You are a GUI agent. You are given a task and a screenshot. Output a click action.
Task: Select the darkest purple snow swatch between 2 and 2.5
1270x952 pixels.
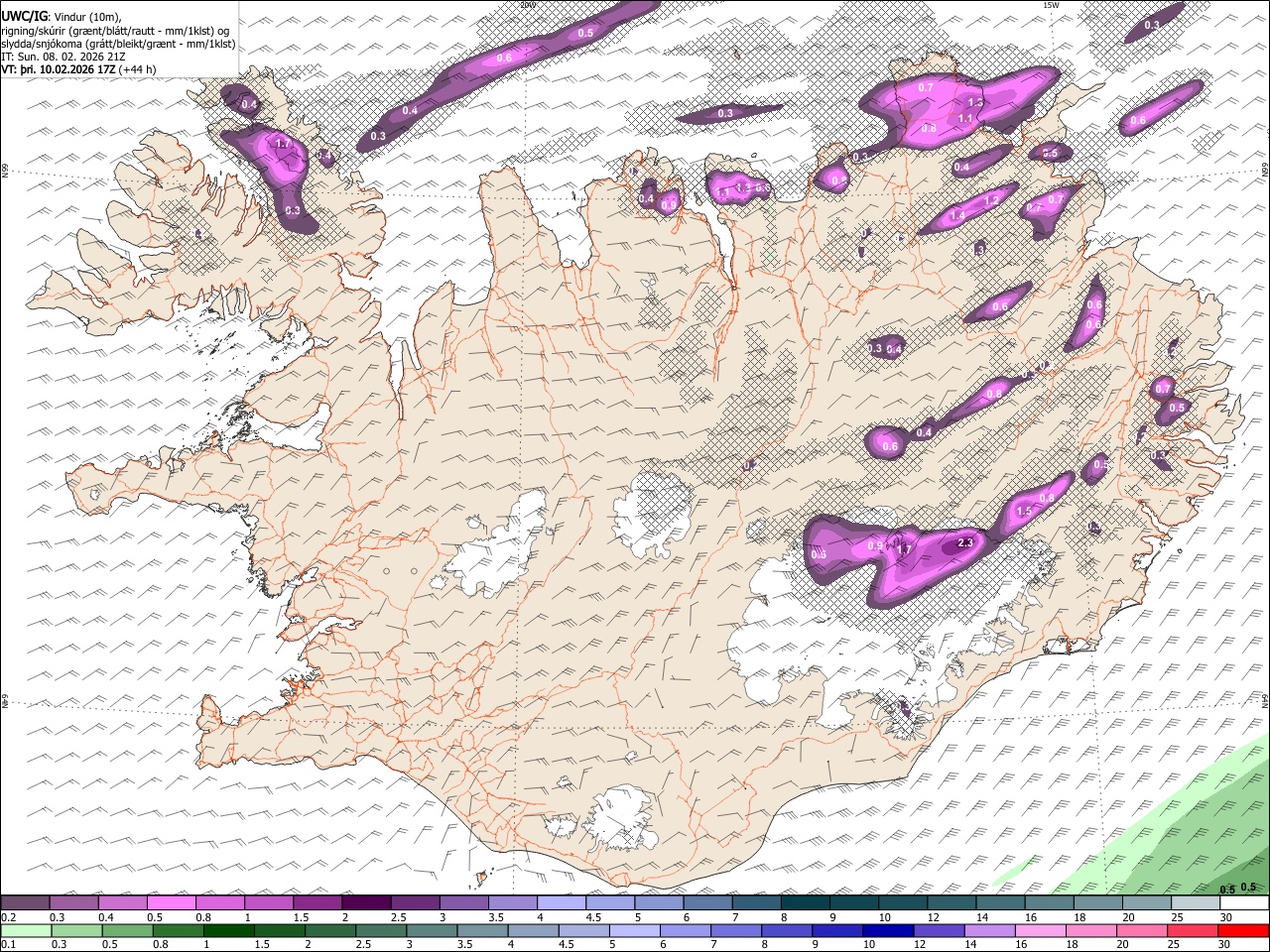366,903
